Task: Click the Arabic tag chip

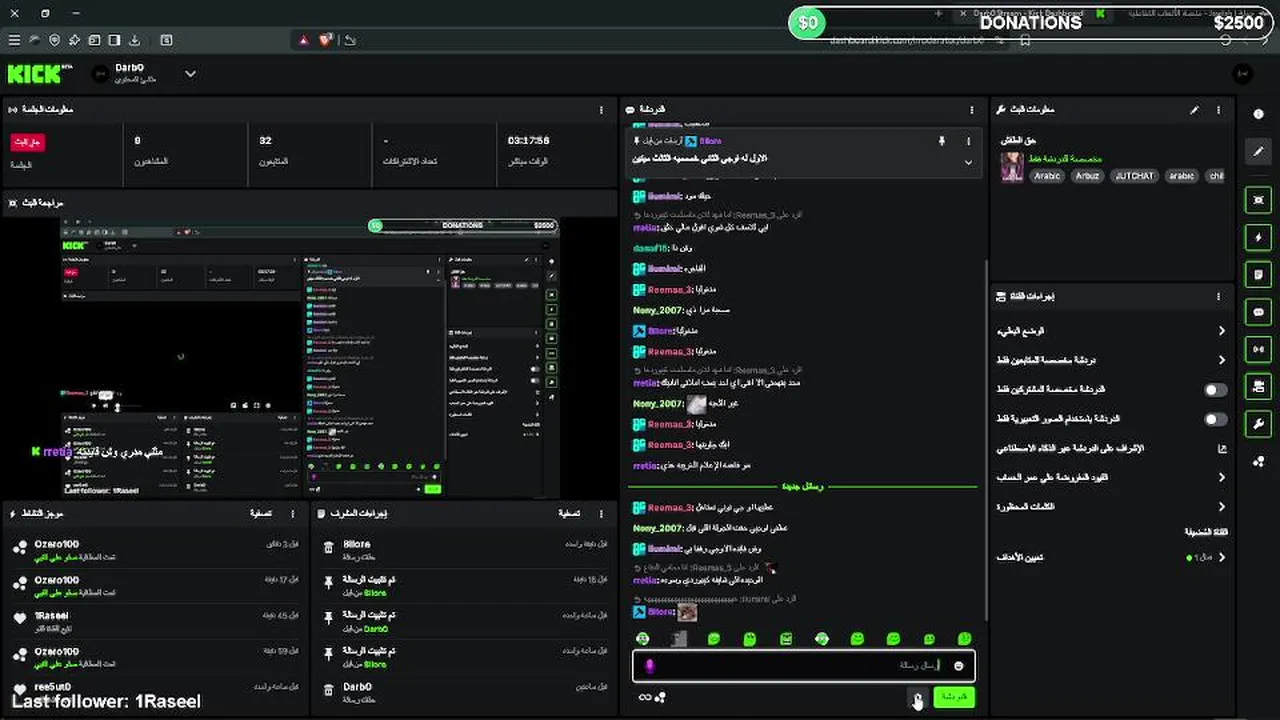Action: coord(1047,176)
